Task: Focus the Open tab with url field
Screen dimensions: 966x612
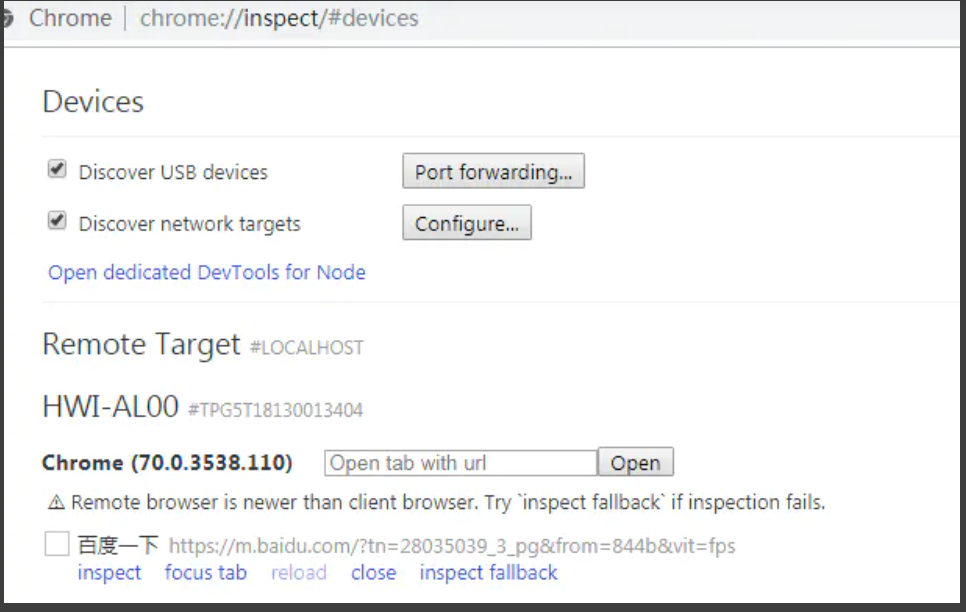Action: pyautogui.click(x=461, y=463)
